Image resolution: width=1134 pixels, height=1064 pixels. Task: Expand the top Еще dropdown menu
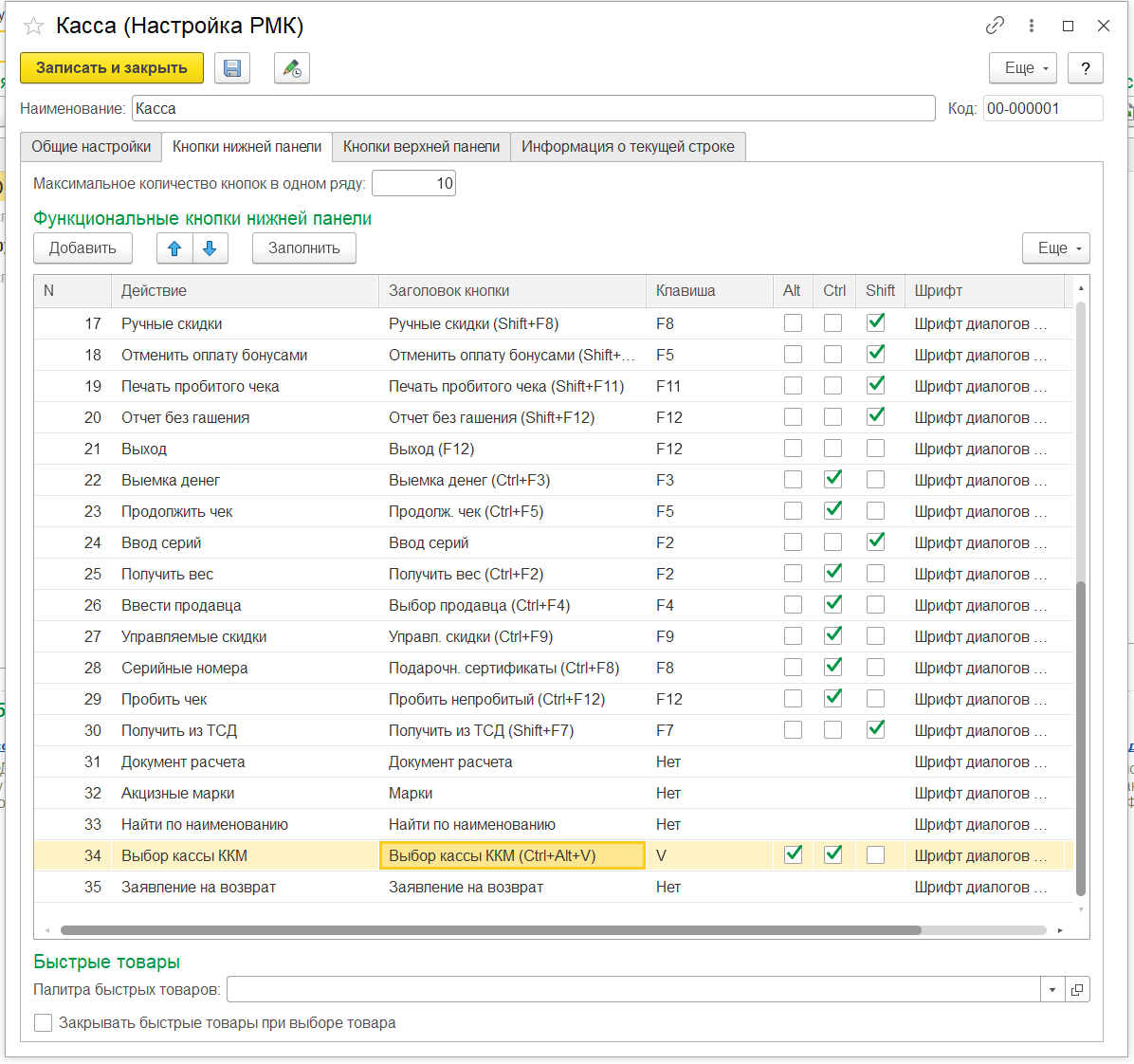pyautogui.click(x=1023, y=68)
